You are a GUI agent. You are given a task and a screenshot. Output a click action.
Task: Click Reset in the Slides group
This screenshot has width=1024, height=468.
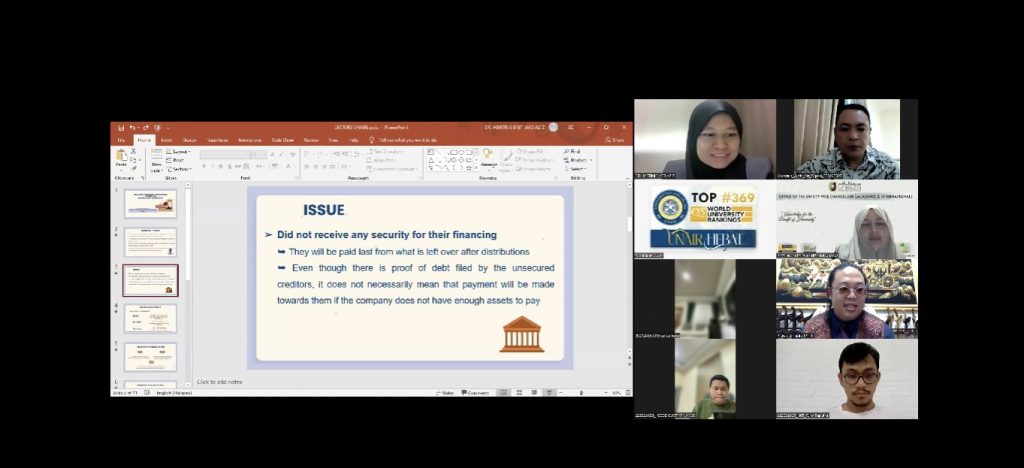[176, 160]
